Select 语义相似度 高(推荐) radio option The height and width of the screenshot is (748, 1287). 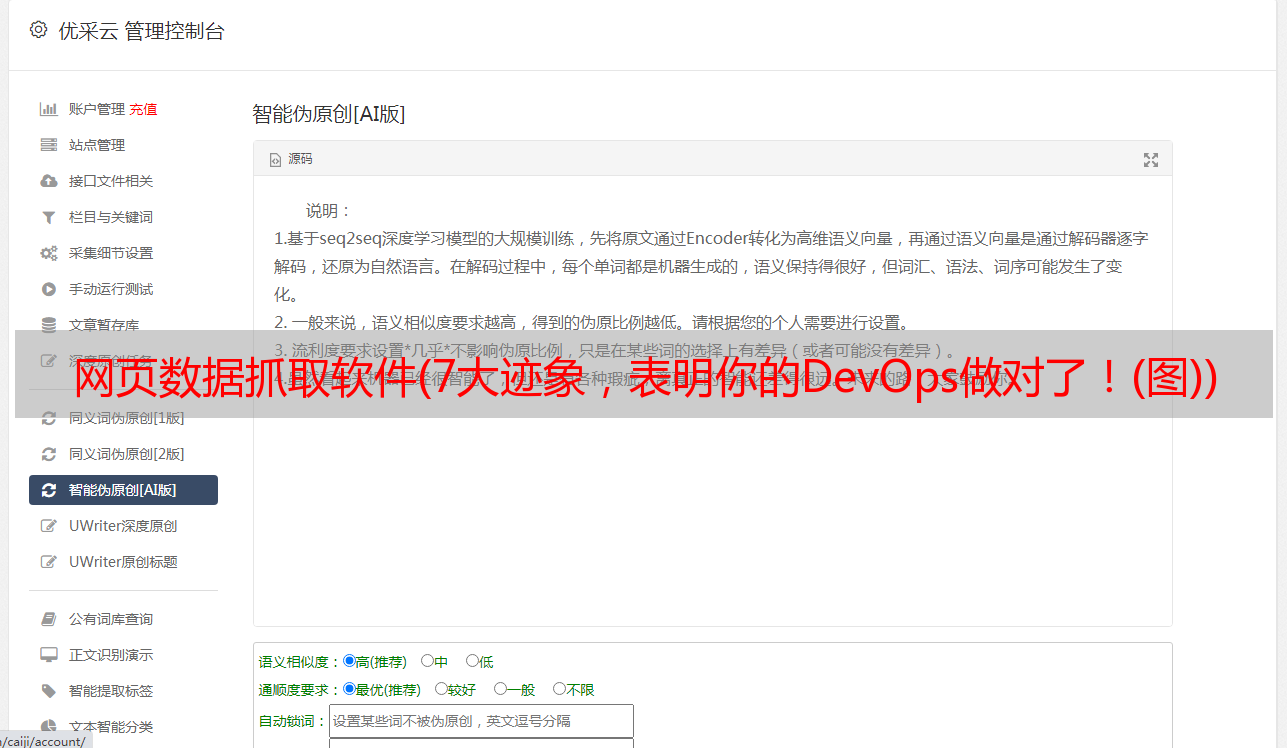coord(349,661)
